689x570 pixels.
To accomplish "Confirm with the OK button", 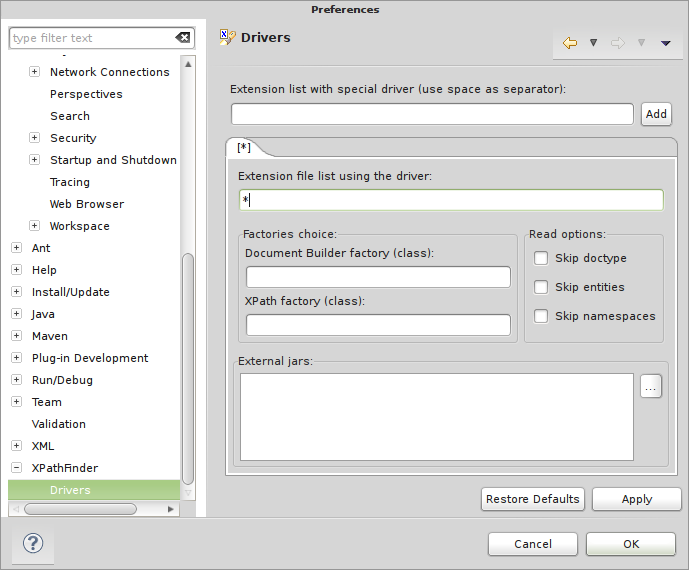I will pos(631,544).
